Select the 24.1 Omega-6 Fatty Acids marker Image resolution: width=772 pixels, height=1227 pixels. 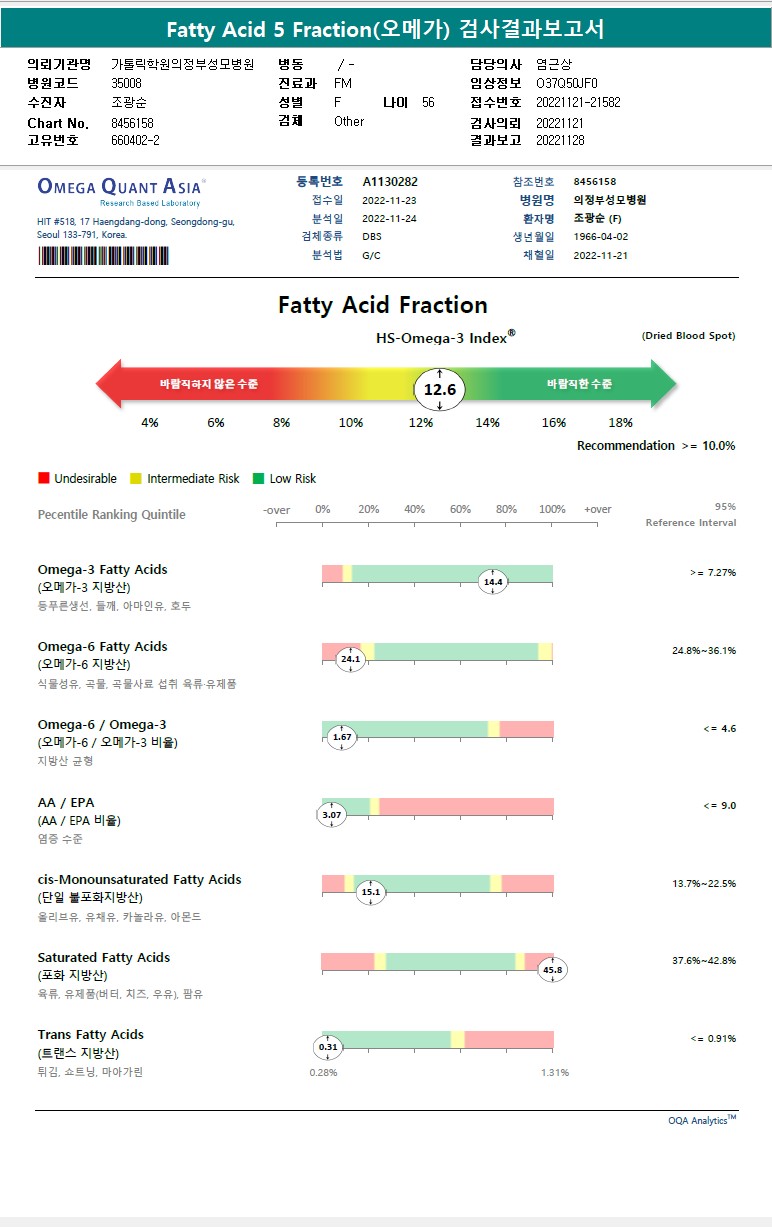(x=351, y=660)
